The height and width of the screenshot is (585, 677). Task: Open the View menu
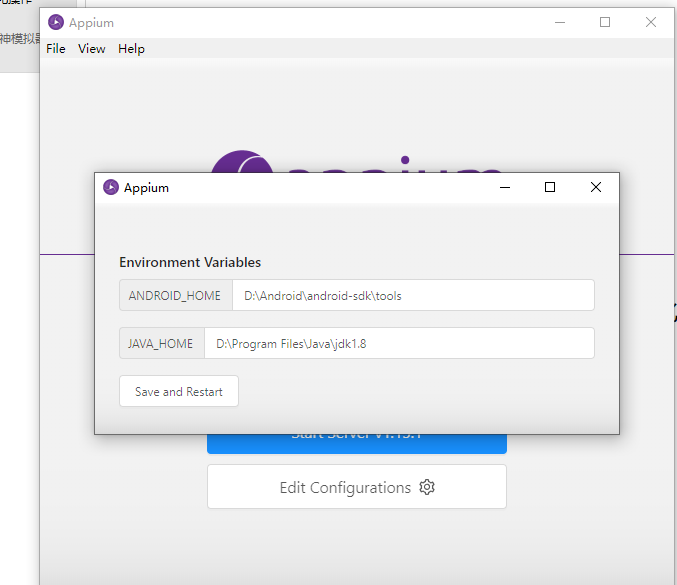91,48
